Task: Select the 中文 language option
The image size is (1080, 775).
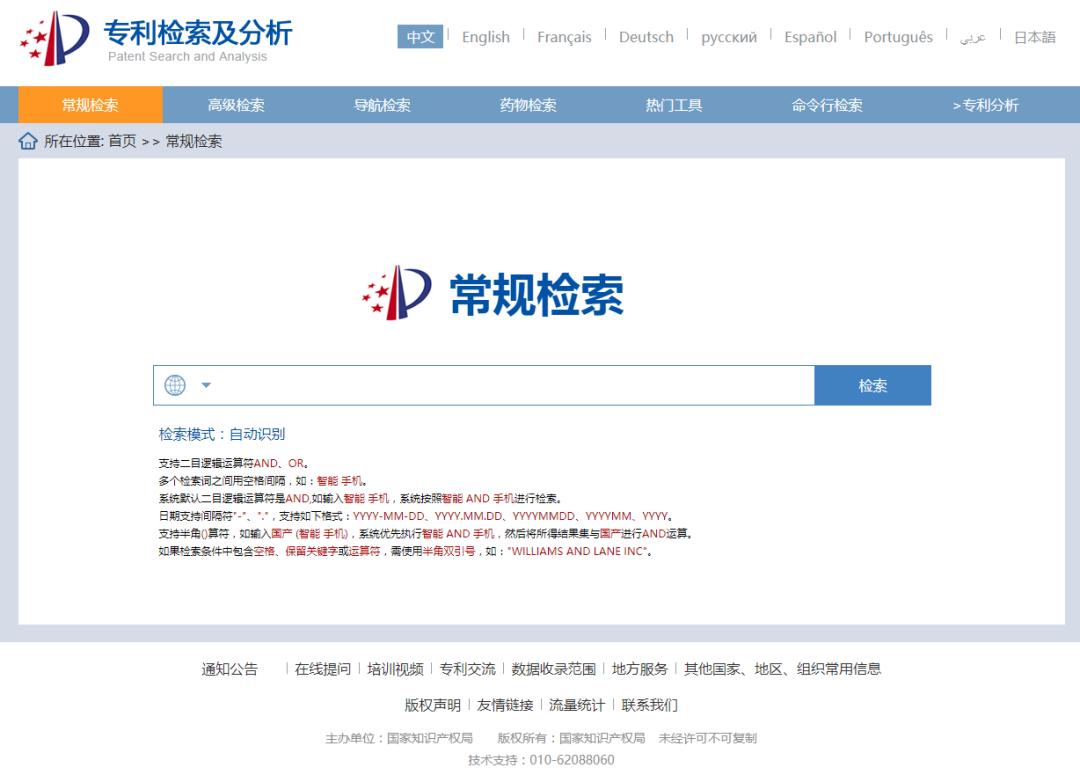Action: point(421,37)
